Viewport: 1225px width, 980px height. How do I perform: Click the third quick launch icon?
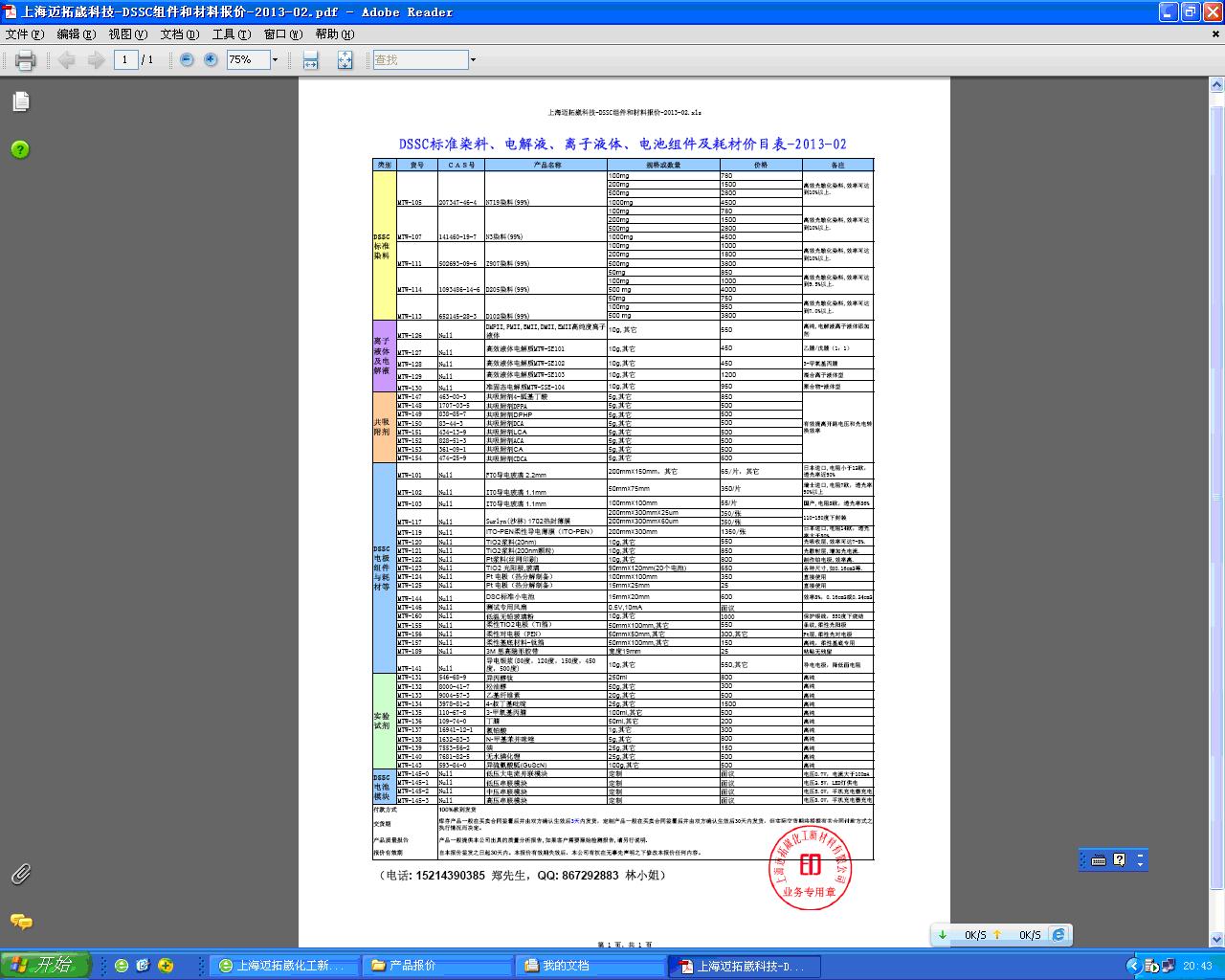coord(166,966)
